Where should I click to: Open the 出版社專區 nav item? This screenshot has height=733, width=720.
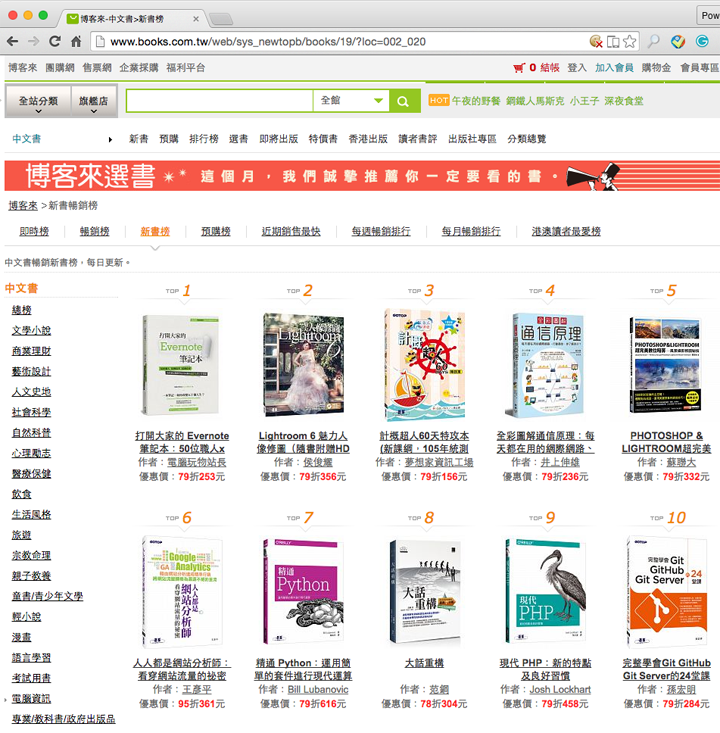tap(472, 139)
